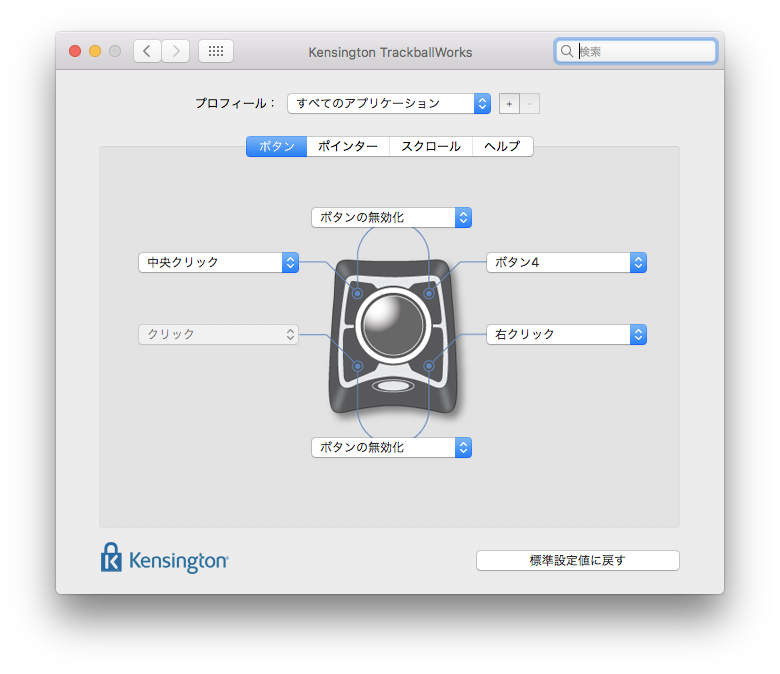Minimize window with yellow button
Viewport: 780px width, 674px height.
point(95,51)
